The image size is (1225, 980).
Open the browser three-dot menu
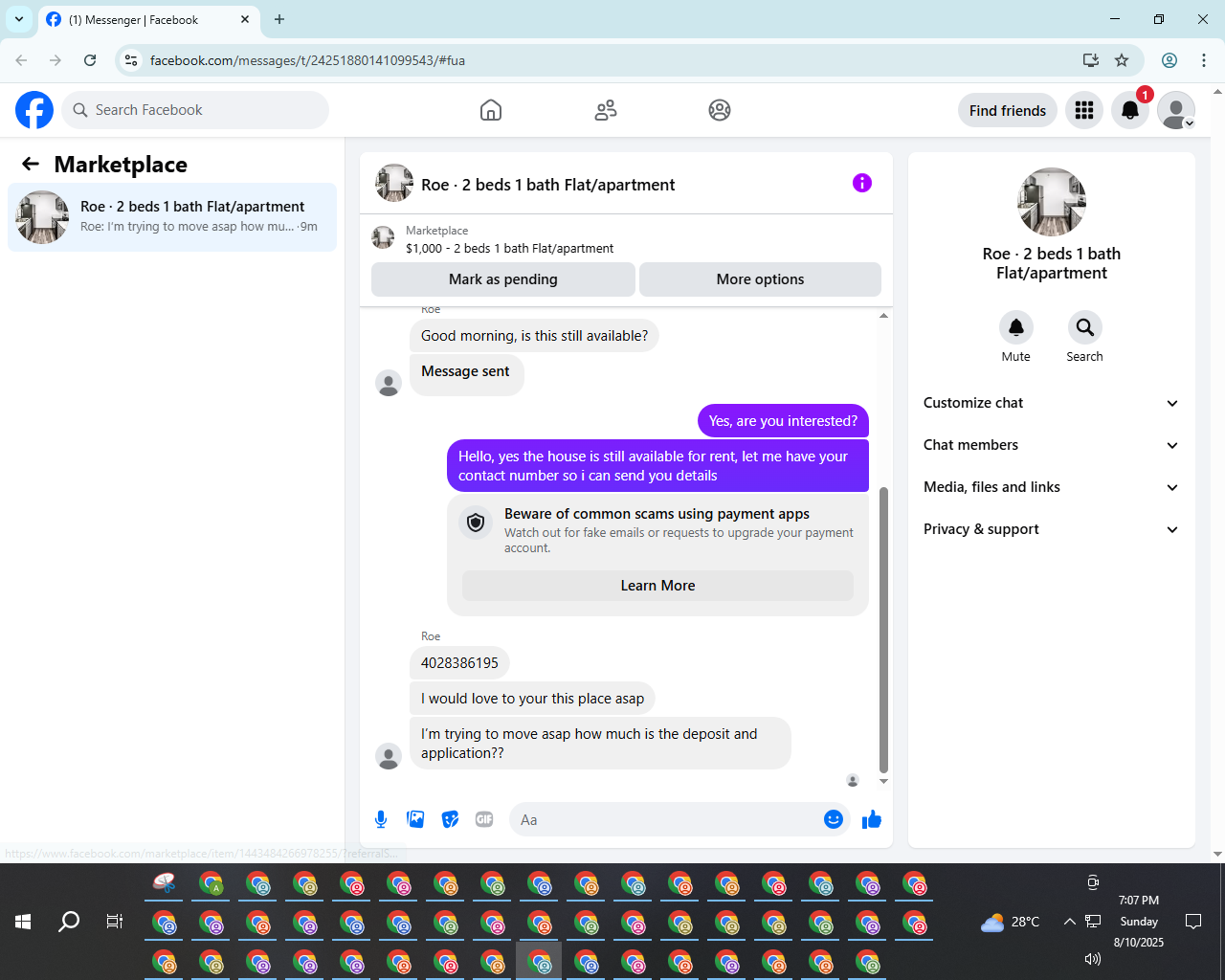click(1204, 60)
